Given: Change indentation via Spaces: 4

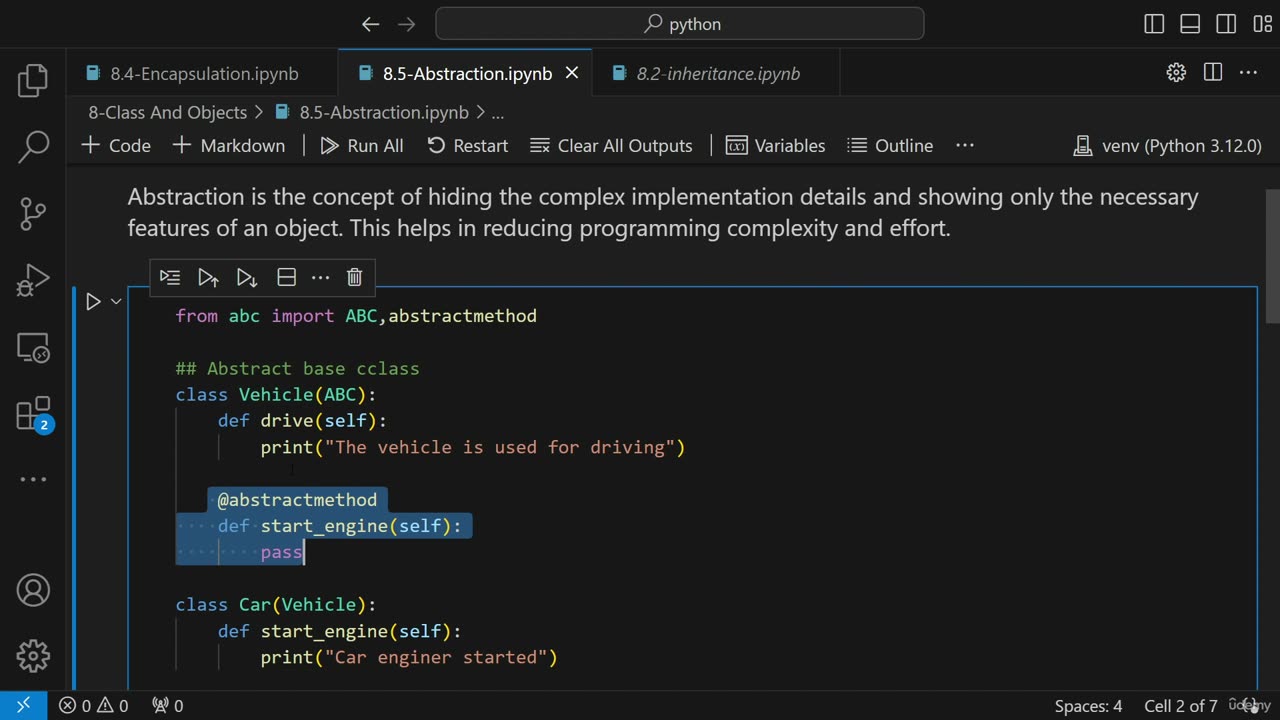Looking at the screenshot, I should coord(1088,705).
